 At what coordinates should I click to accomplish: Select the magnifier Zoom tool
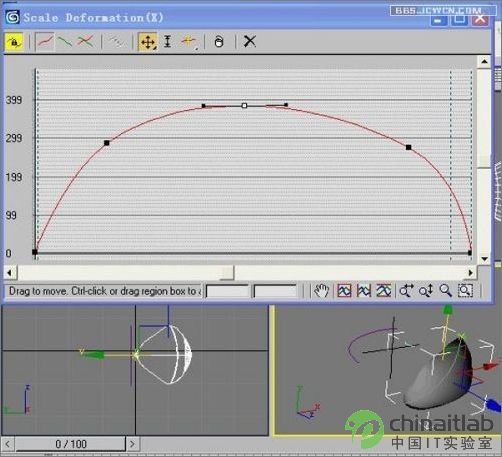(x=446, y=291)
